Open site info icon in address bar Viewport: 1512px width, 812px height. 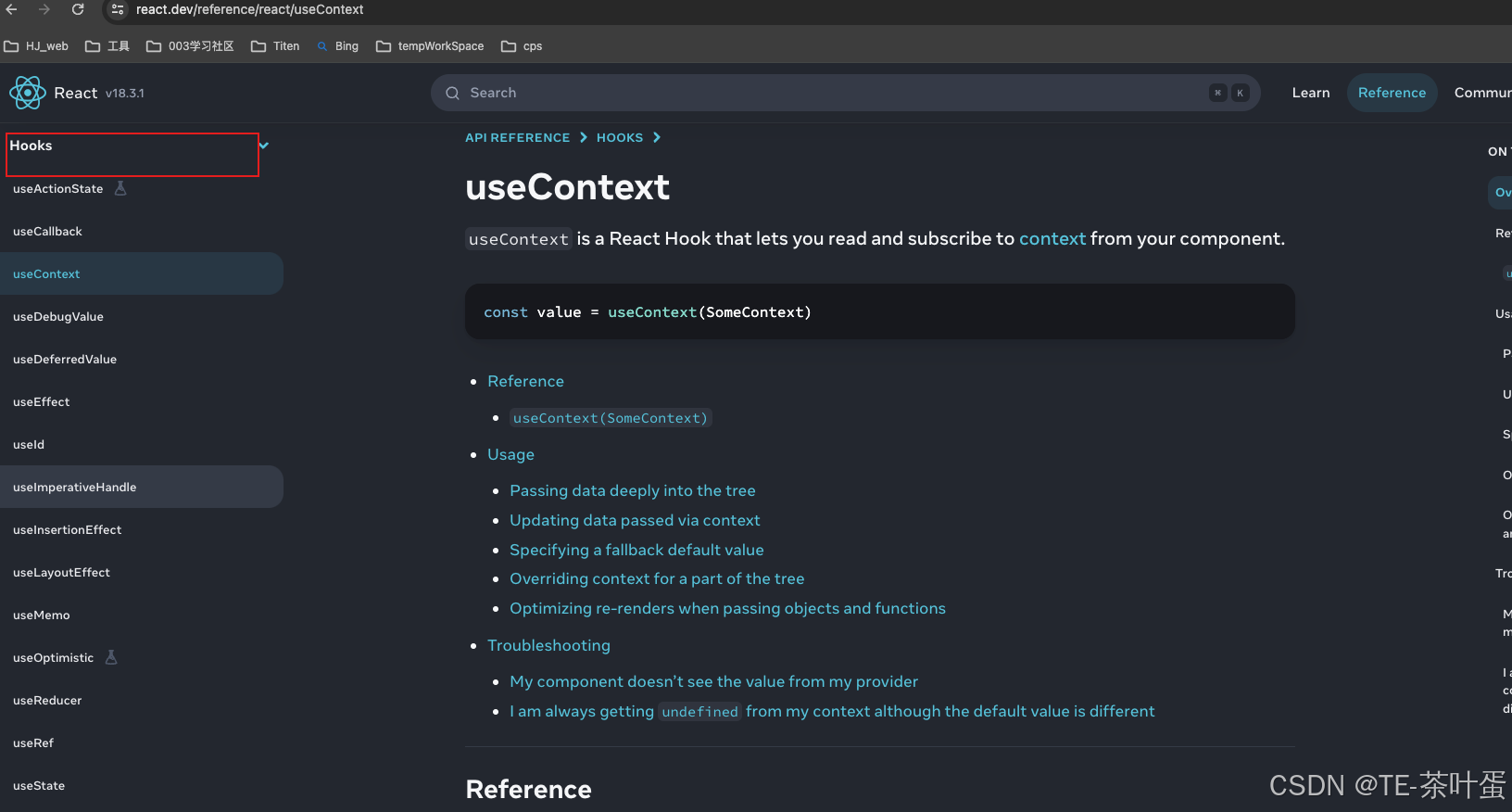pos(118,9)
